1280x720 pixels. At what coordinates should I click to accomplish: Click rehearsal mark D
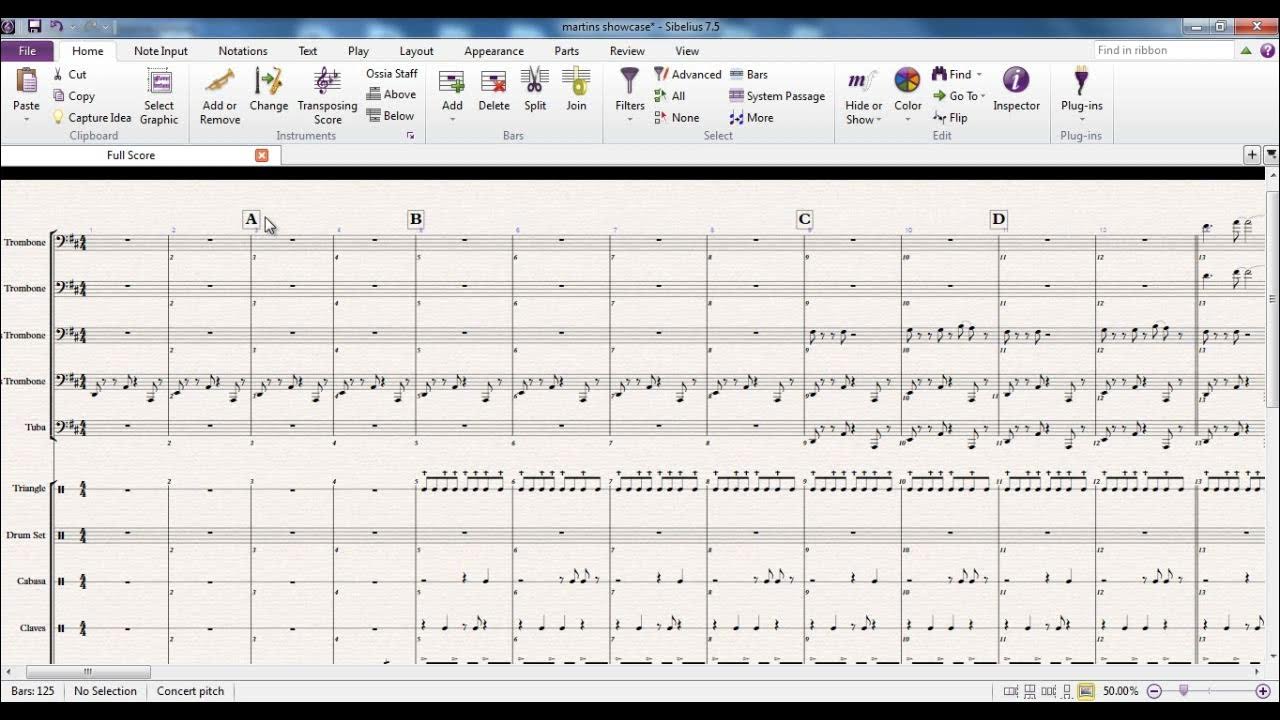998,219
